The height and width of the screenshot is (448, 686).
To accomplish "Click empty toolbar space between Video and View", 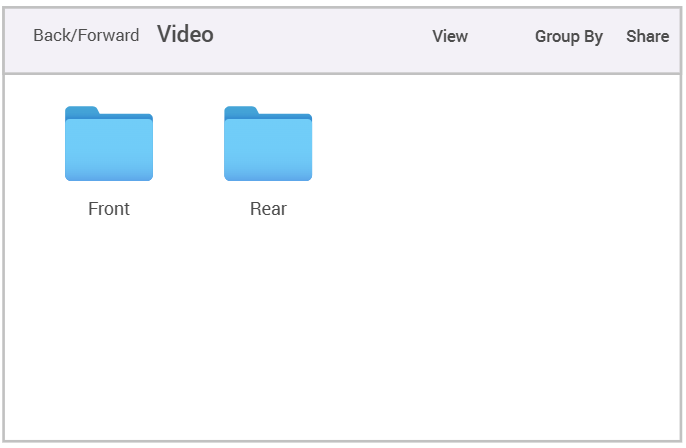I will 320,36.
